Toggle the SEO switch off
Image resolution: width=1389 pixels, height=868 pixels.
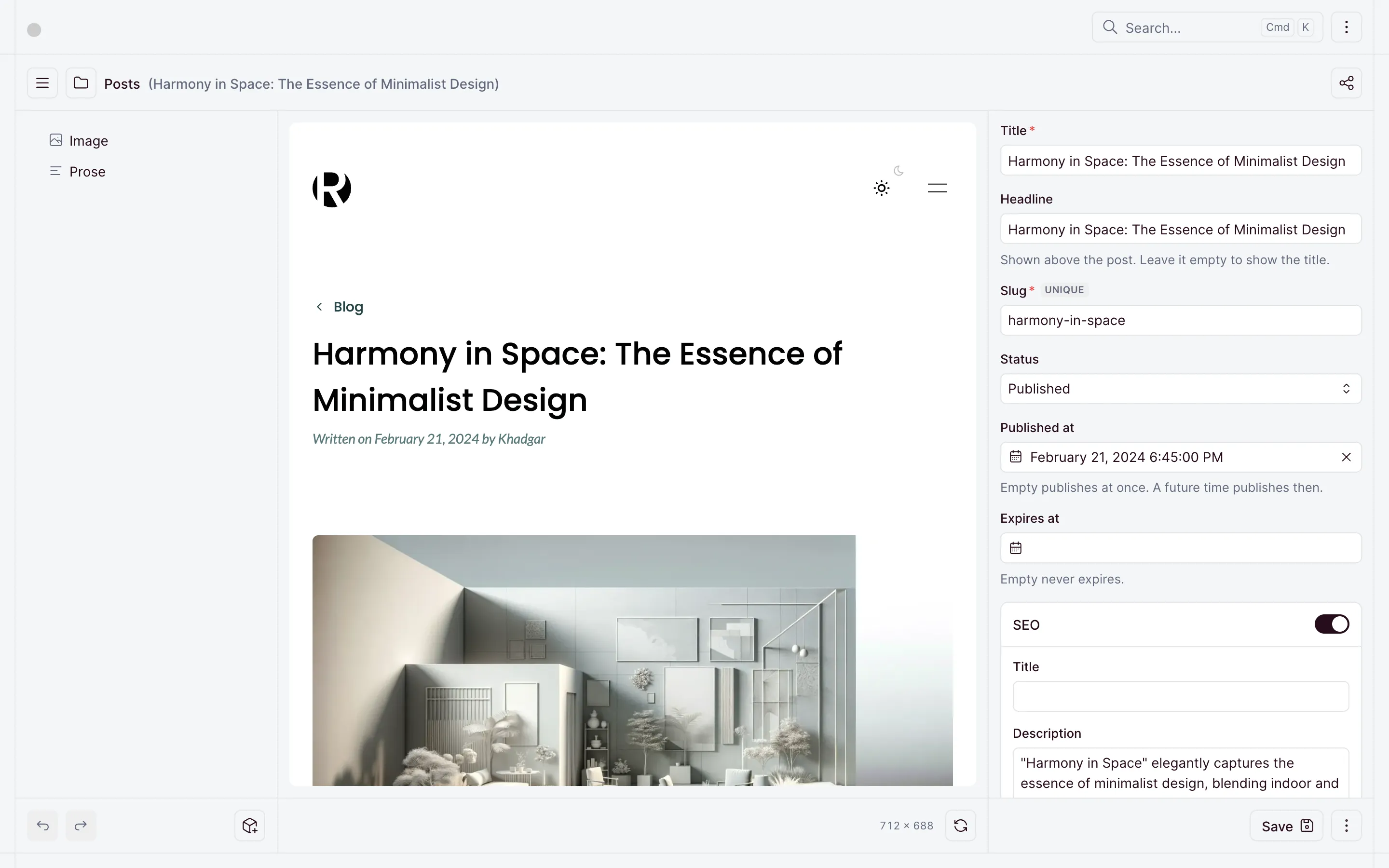[x=1332, y=624]
